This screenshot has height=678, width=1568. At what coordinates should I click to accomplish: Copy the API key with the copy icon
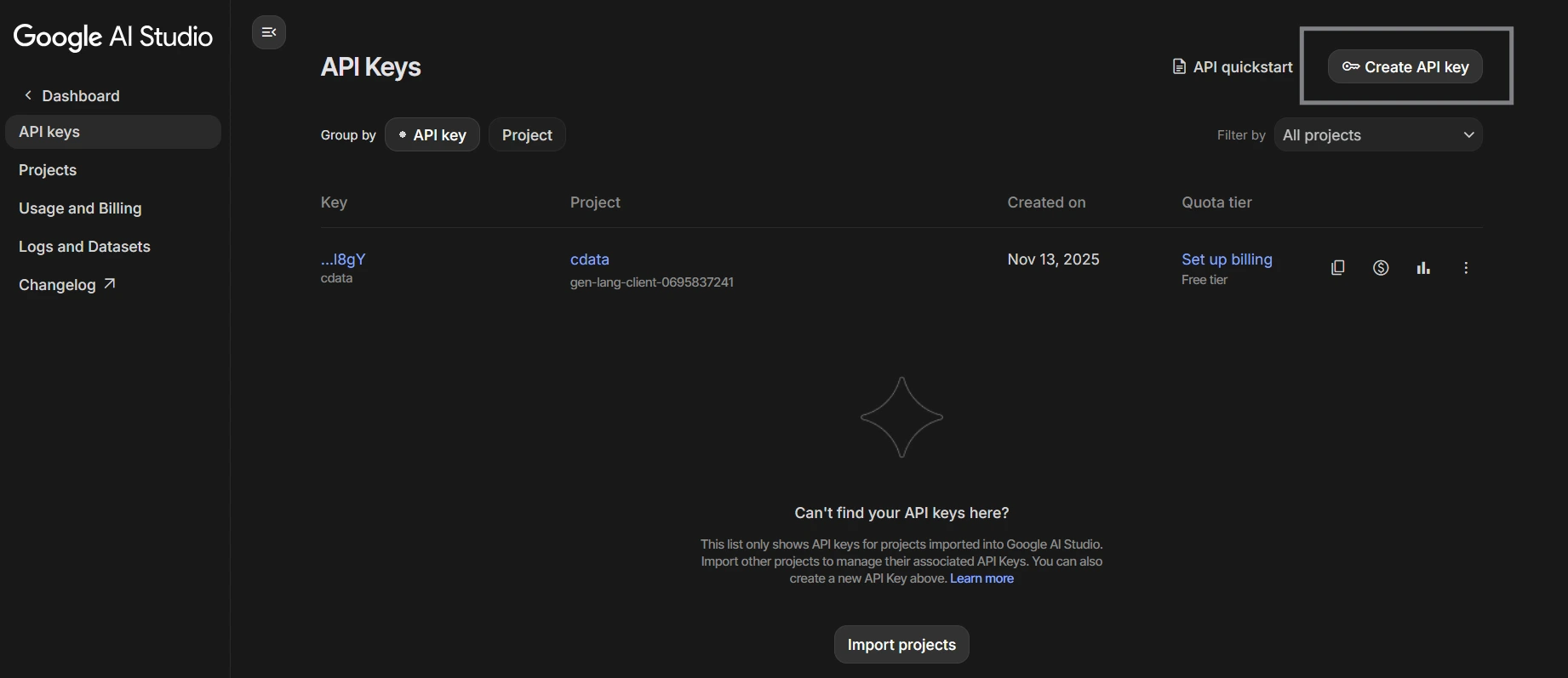coord(1337,268)
